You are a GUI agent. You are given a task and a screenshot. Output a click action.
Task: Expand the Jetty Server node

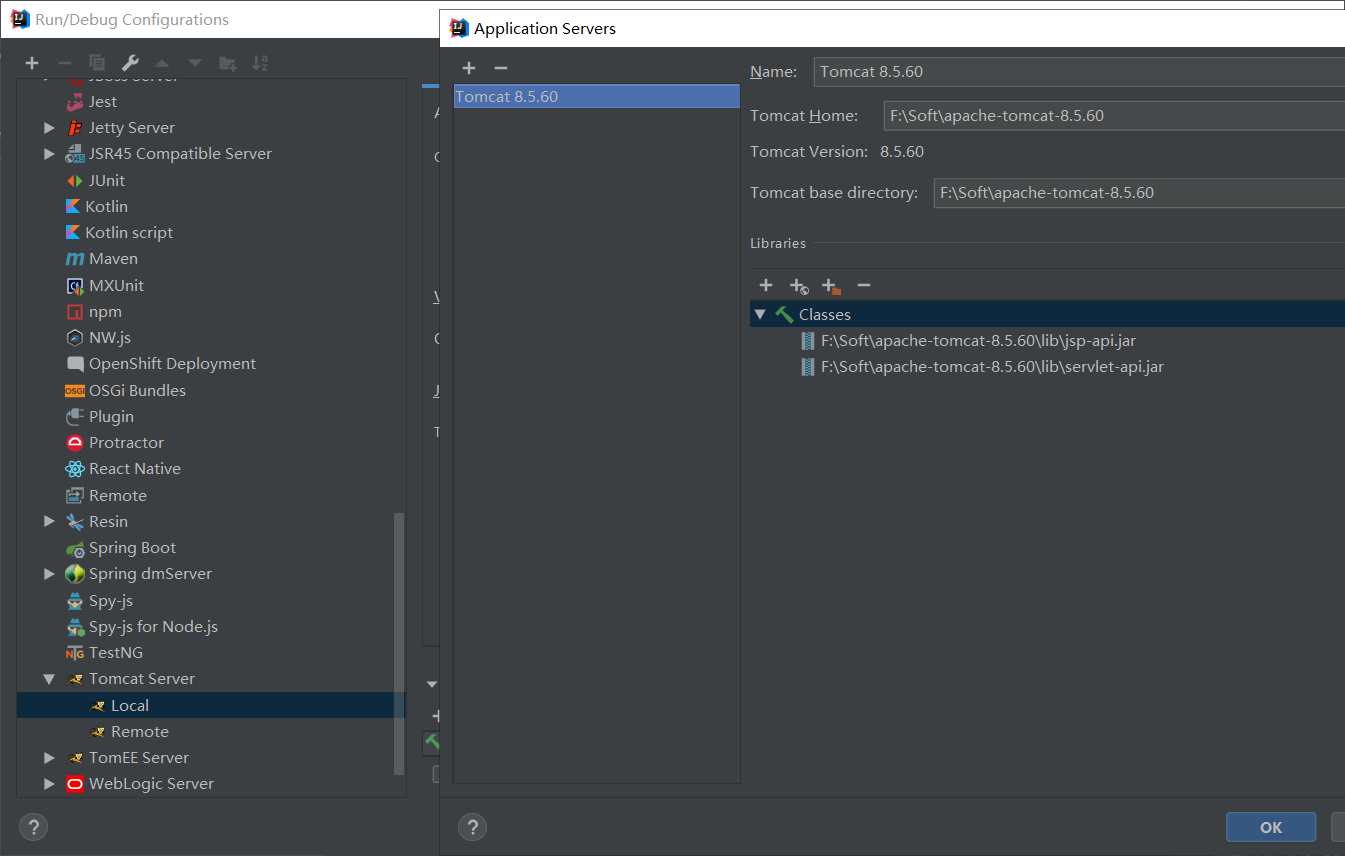pyautogui.click(x=49, y=127)
